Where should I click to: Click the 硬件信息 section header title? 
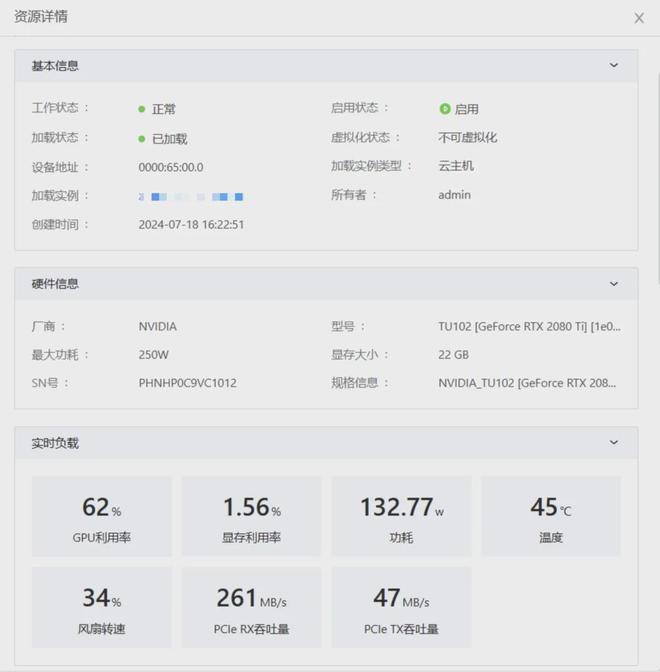click(55, 284)
